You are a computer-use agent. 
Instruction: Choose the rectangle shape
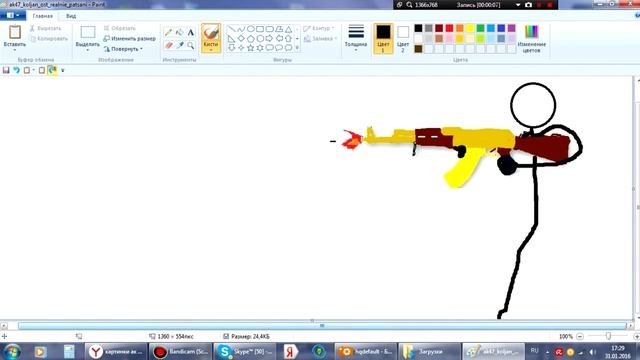coord(260,29)
